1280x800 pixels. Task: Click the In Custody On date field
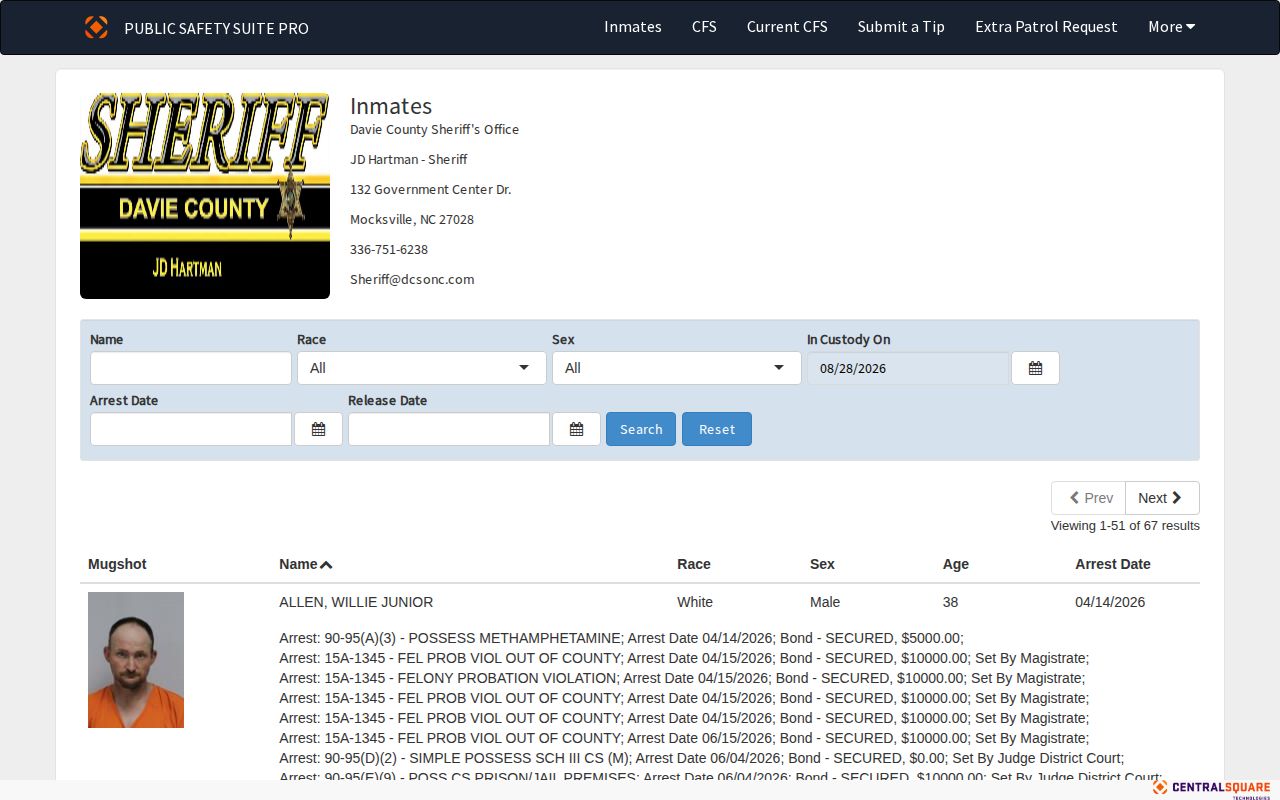click(909, 368)
